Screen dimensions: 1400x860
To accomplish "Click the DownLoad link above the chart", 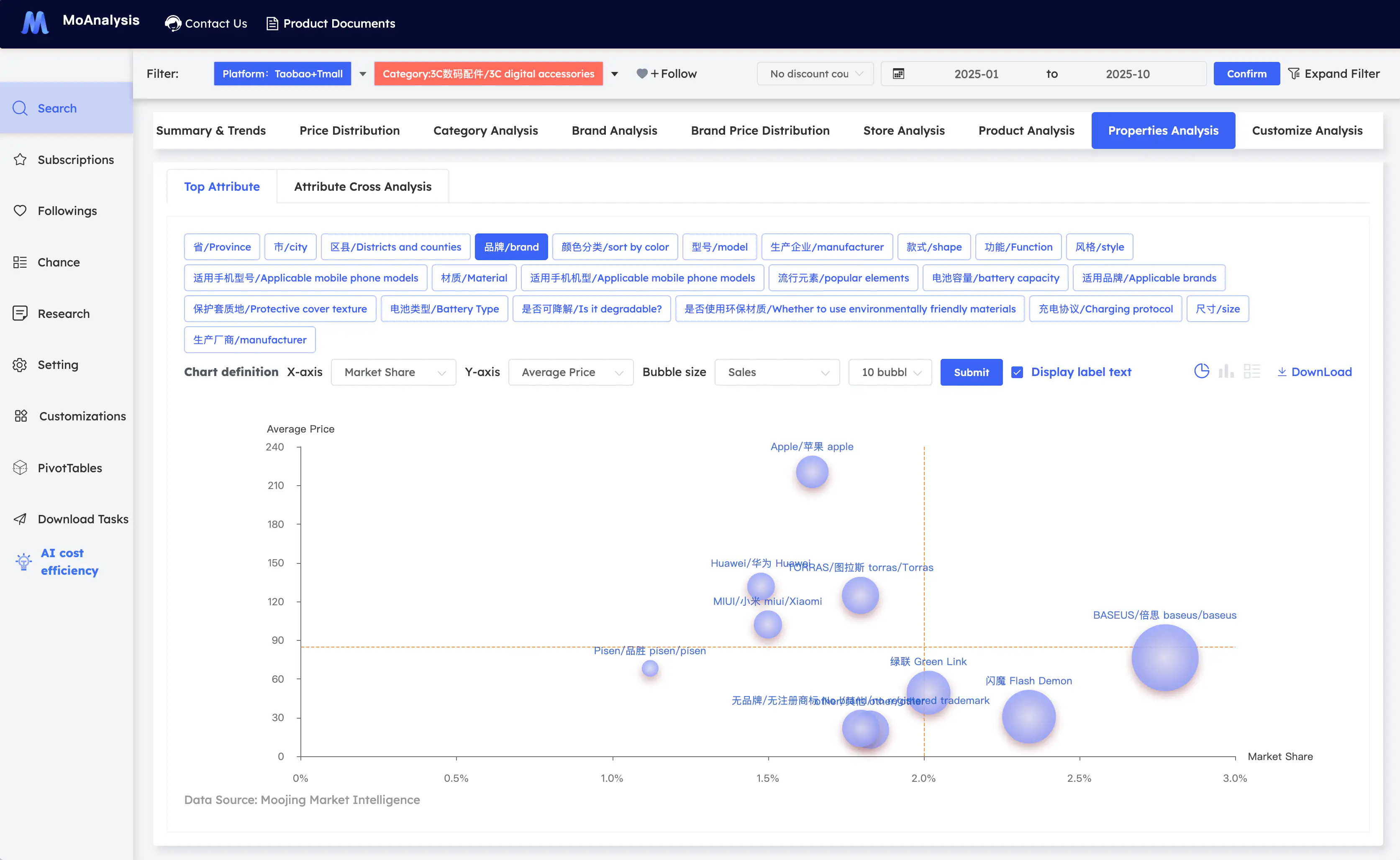I will pos(1315,372).
